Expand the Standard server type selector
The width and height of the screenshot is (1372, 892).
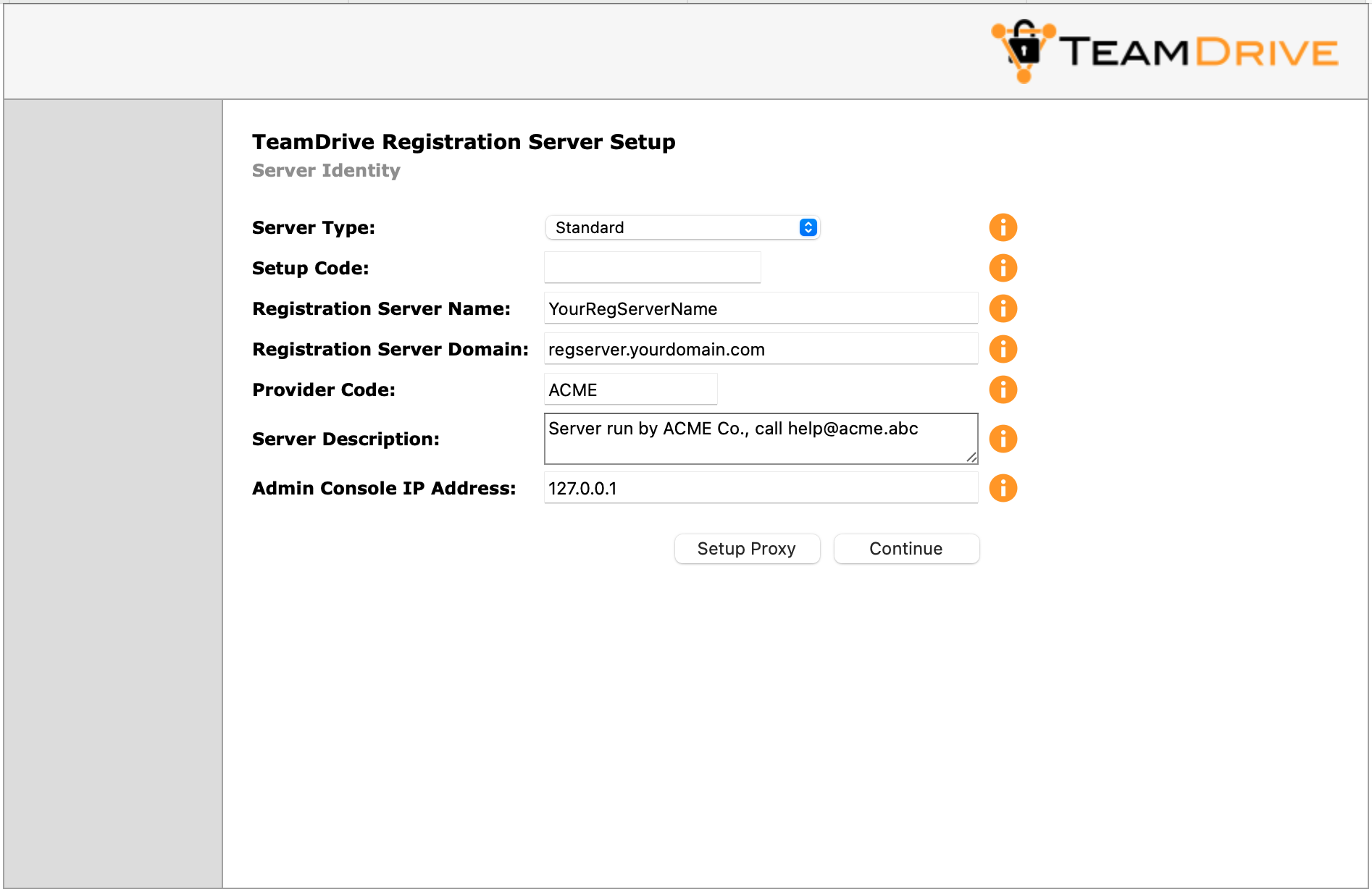(681, 227)
